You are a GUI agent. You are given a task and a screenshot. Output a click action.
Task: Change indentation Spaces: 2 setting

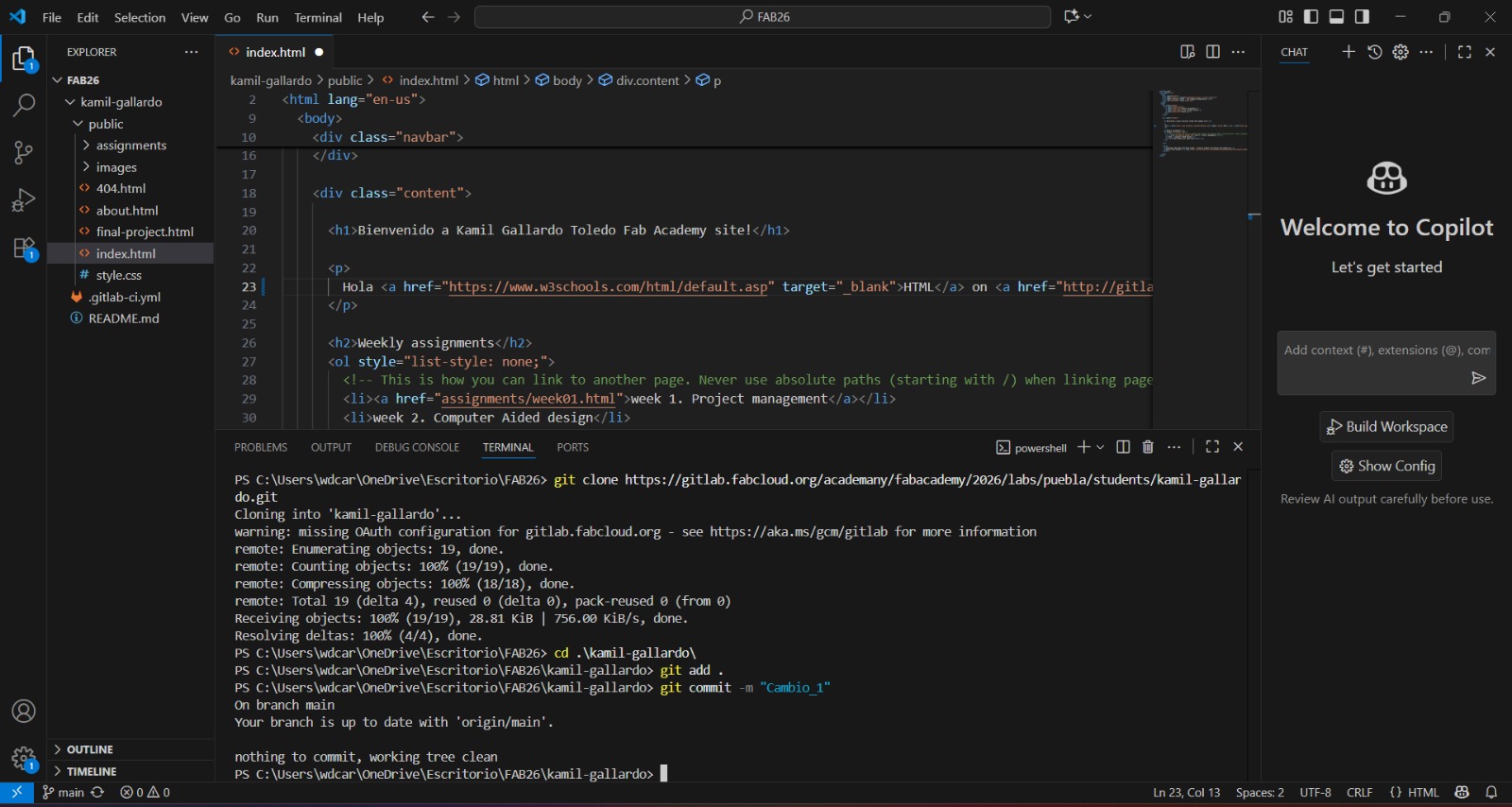(x=1260, y=792)
